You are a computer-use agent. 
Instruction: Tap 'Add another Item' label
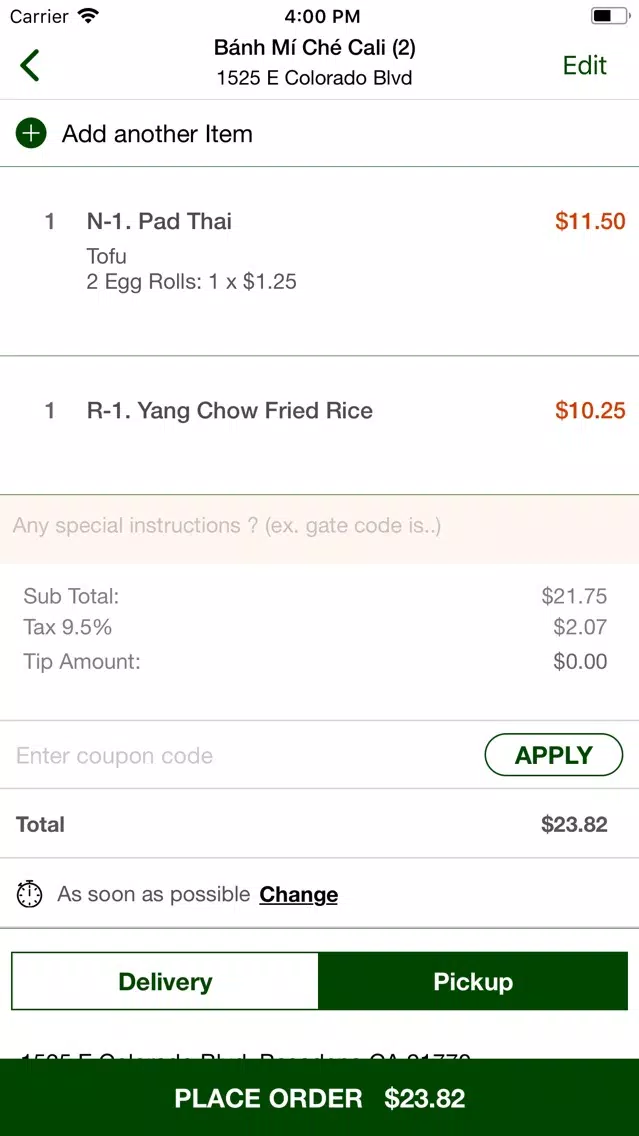pos(157,134)
